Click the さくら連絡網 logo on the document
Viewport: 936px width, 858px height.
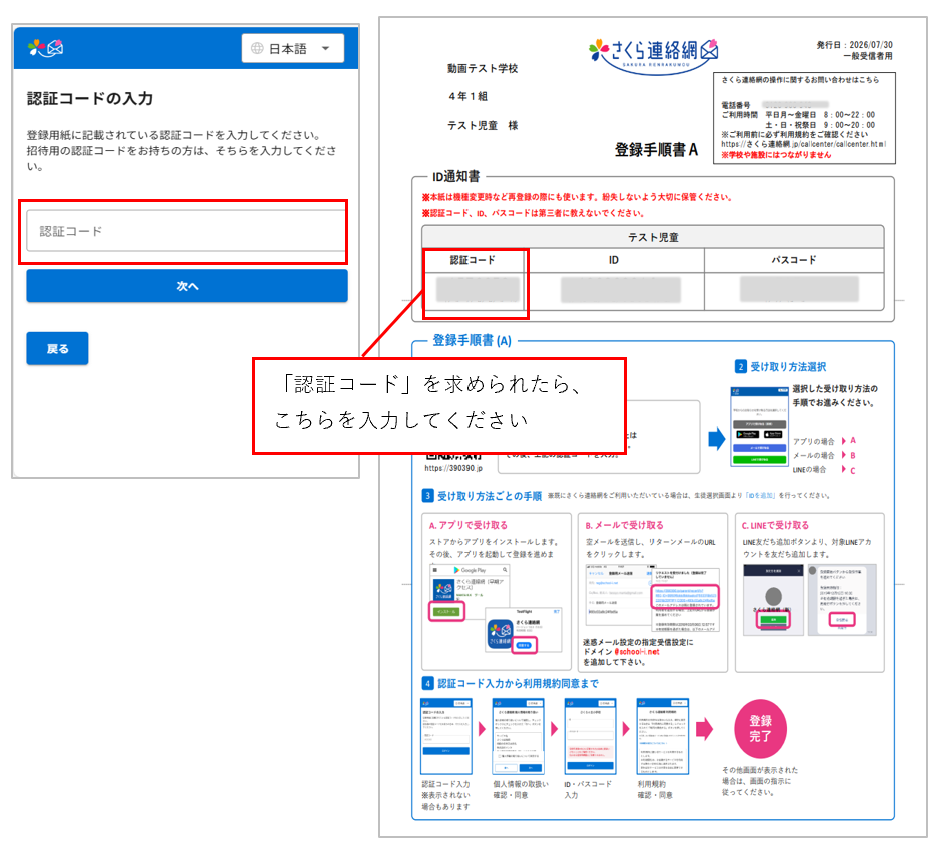(x=653, y=53)
